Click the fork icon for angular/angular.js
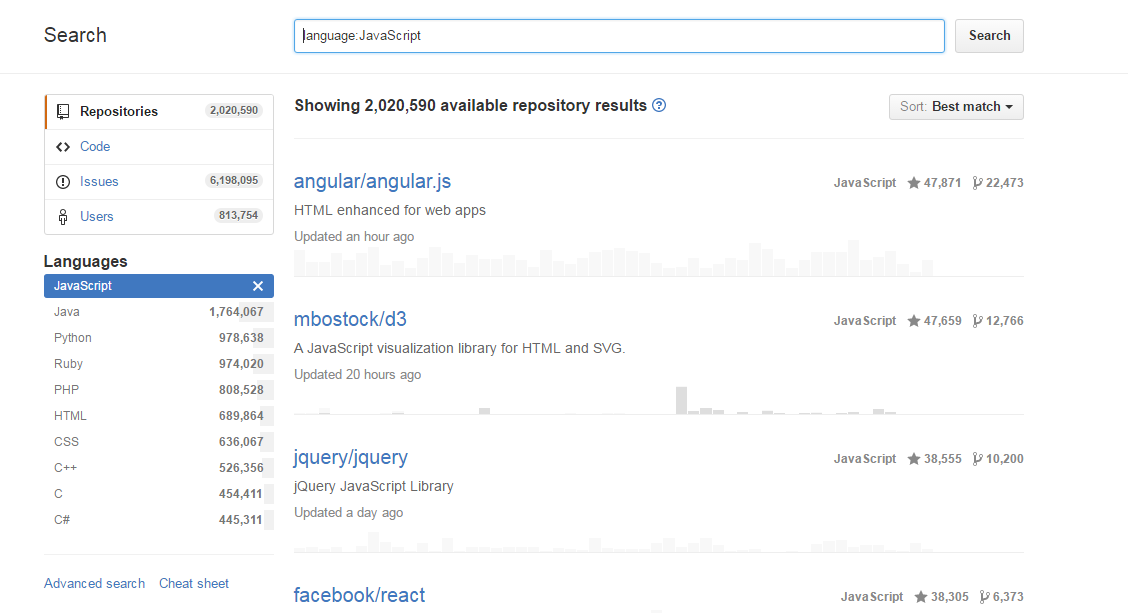The height and width of the screenshot is (613, 1128). pos(977,183)
